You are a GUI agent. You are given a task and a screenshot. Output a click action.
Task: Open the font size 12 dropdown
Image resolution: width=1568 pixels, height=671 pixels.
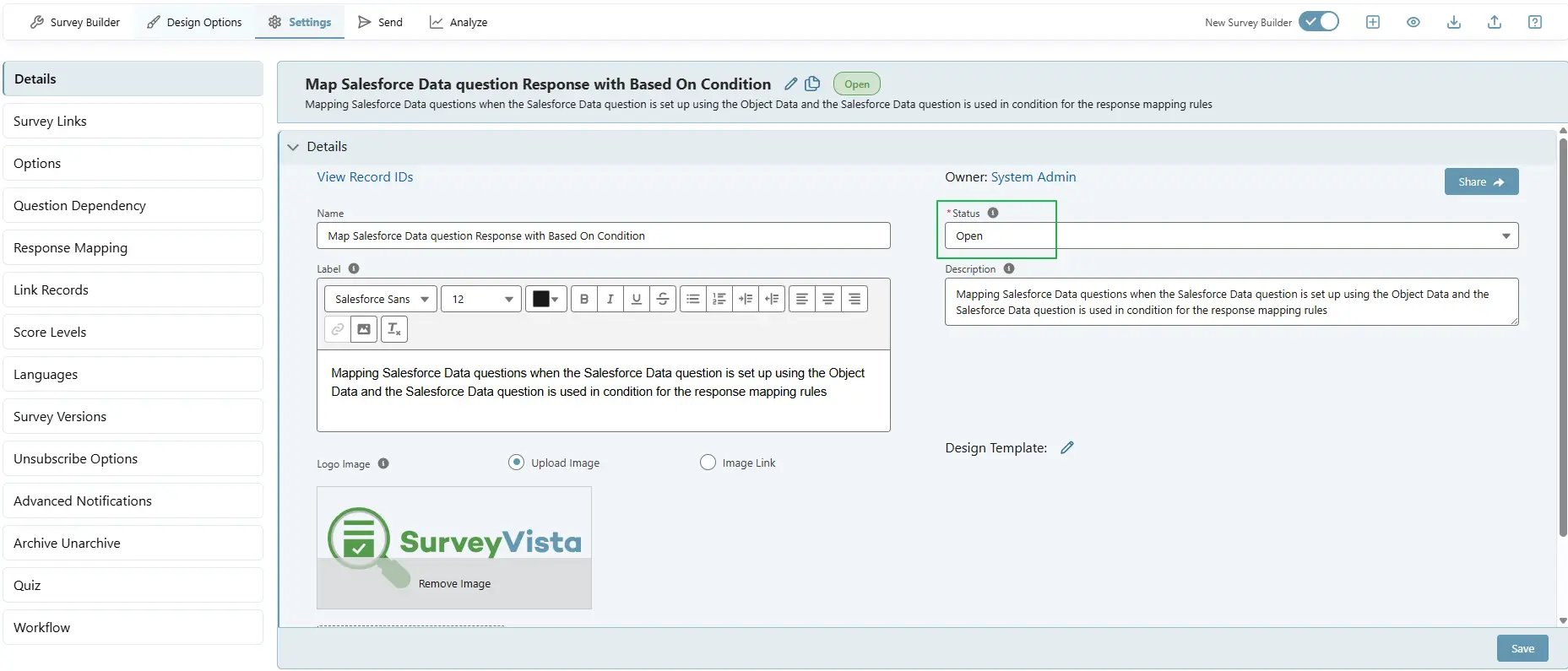[x=481, y=299]
